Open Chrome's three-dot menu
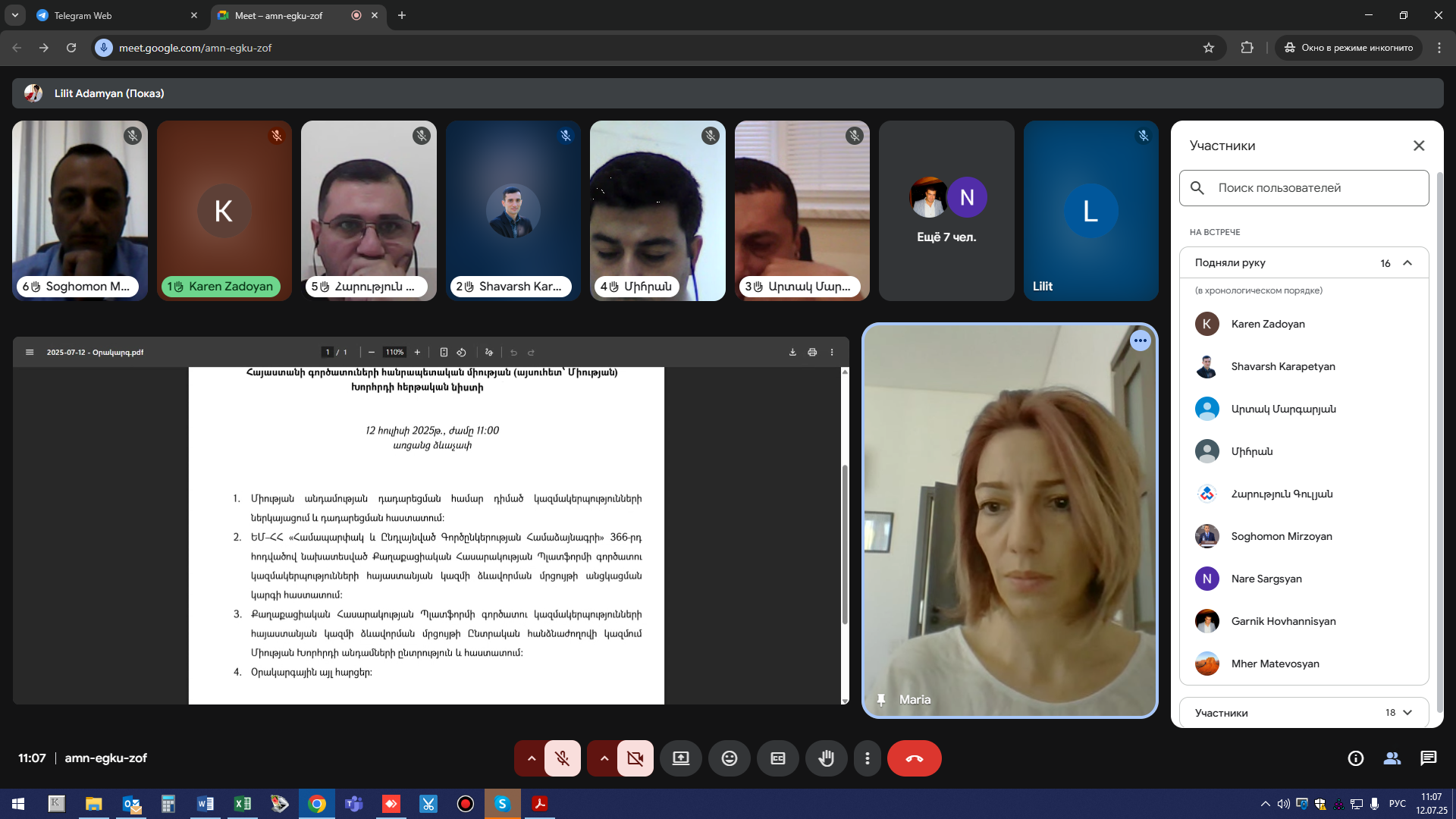1456x819 pixels. coord(1439,48)
